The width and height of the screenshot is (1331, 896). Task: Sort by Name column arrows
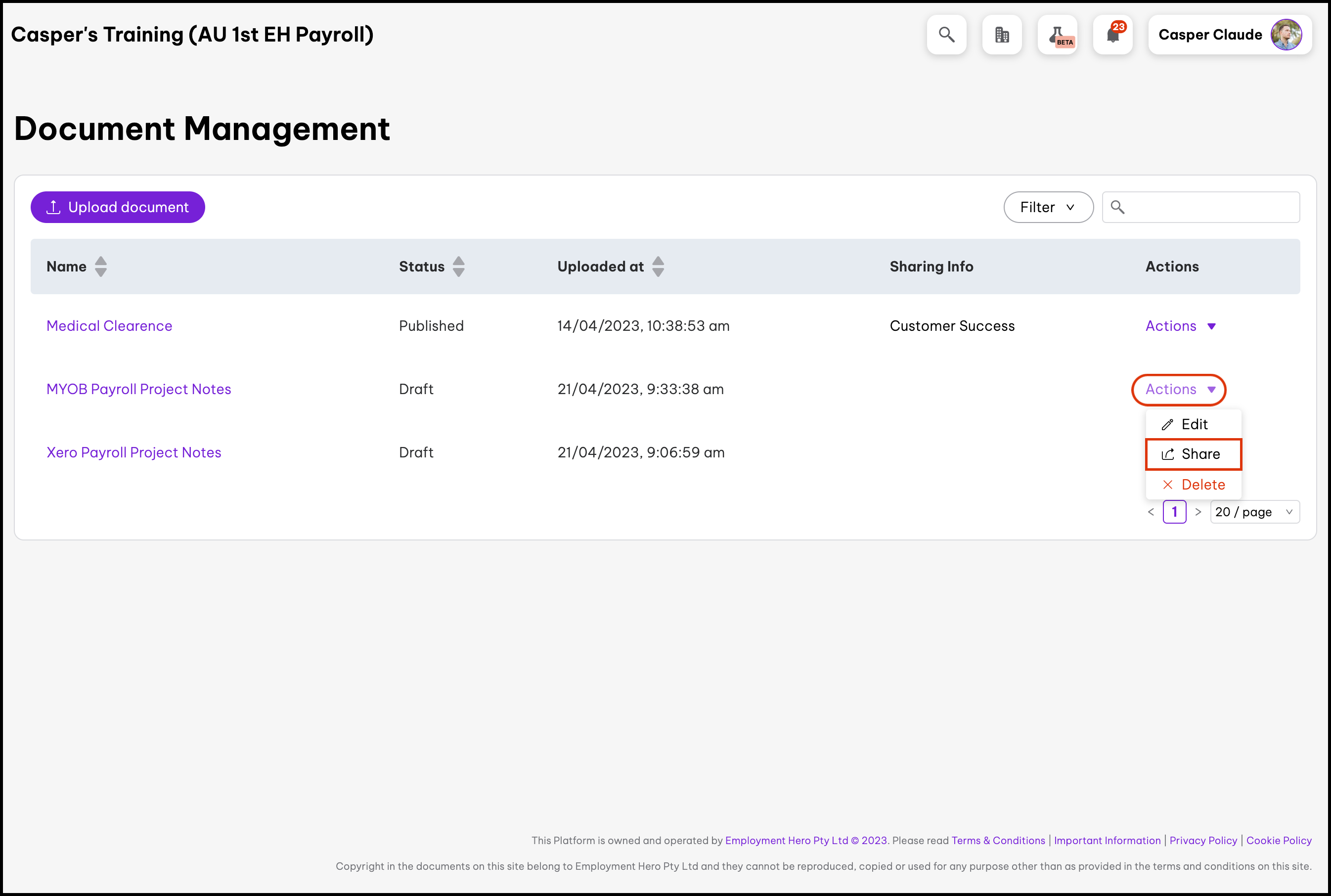[x=100, y=267]
